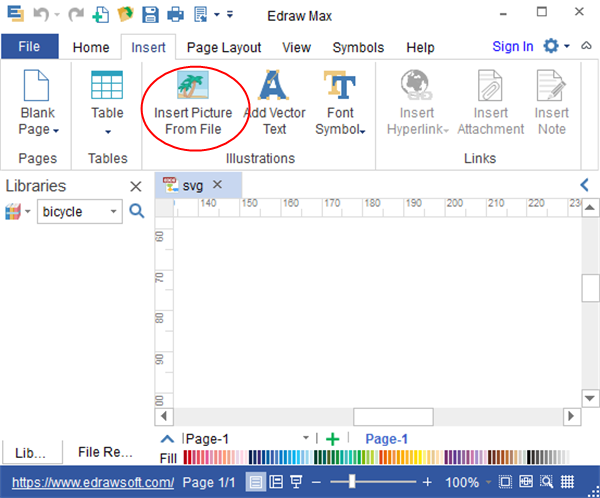
Task: Open the settings gear dropdown arrow
Action: click(567, 46)
